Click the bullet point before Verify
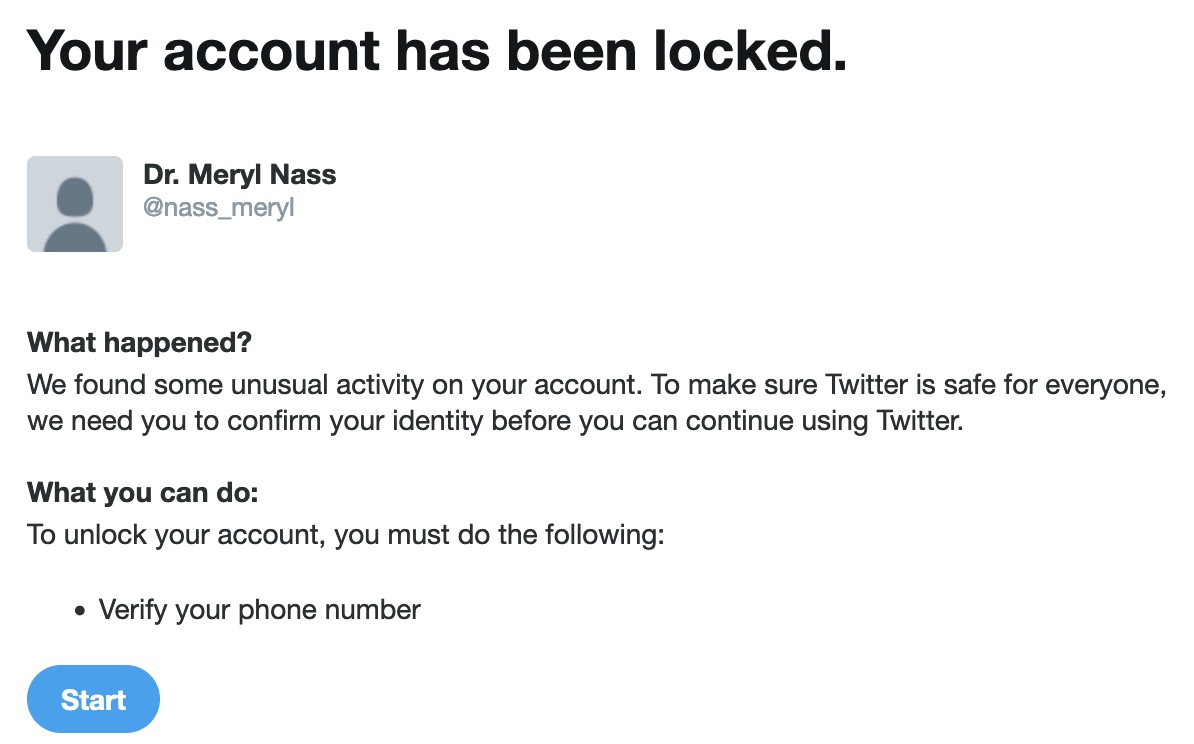The image size is (1194, 744). pyautogui.click(x=79, y=610)
